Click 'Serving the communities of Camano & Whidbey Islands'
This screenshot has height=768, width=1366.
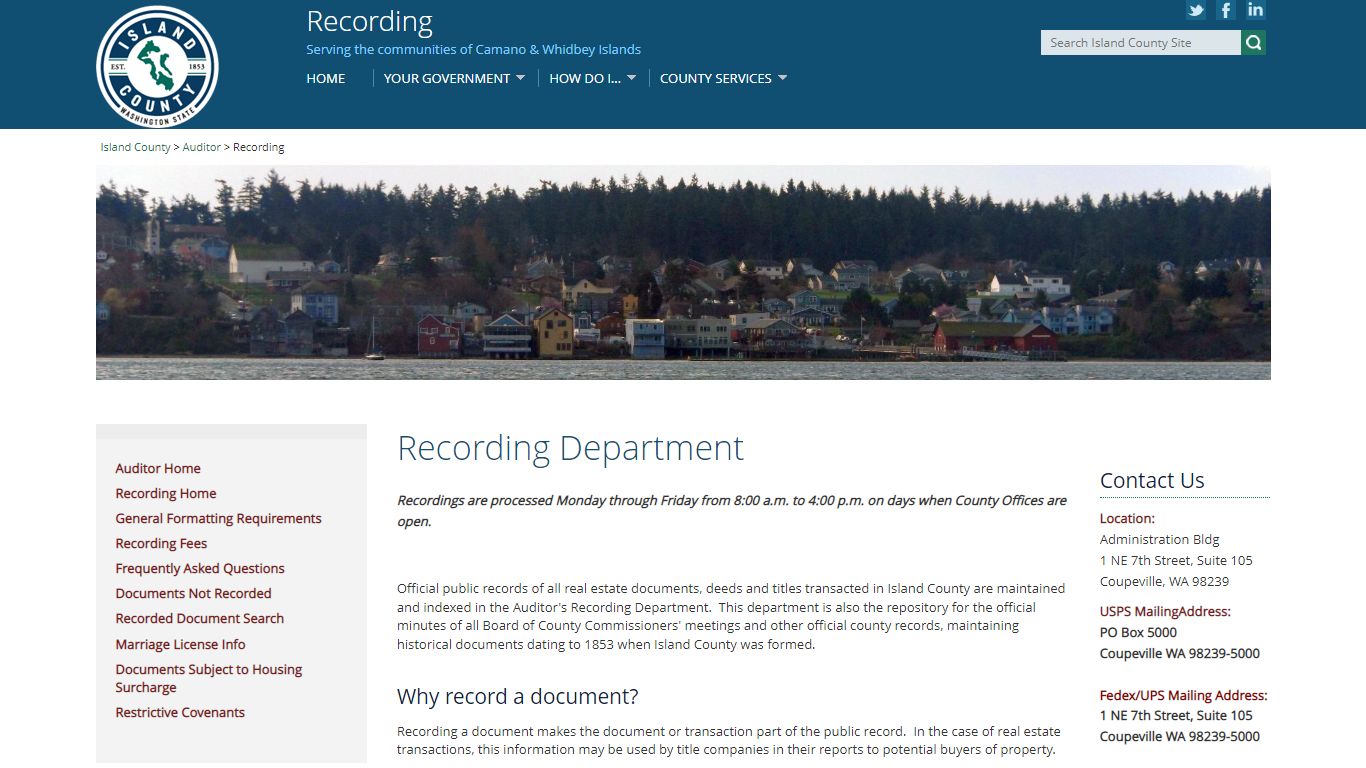click(473, 49)
